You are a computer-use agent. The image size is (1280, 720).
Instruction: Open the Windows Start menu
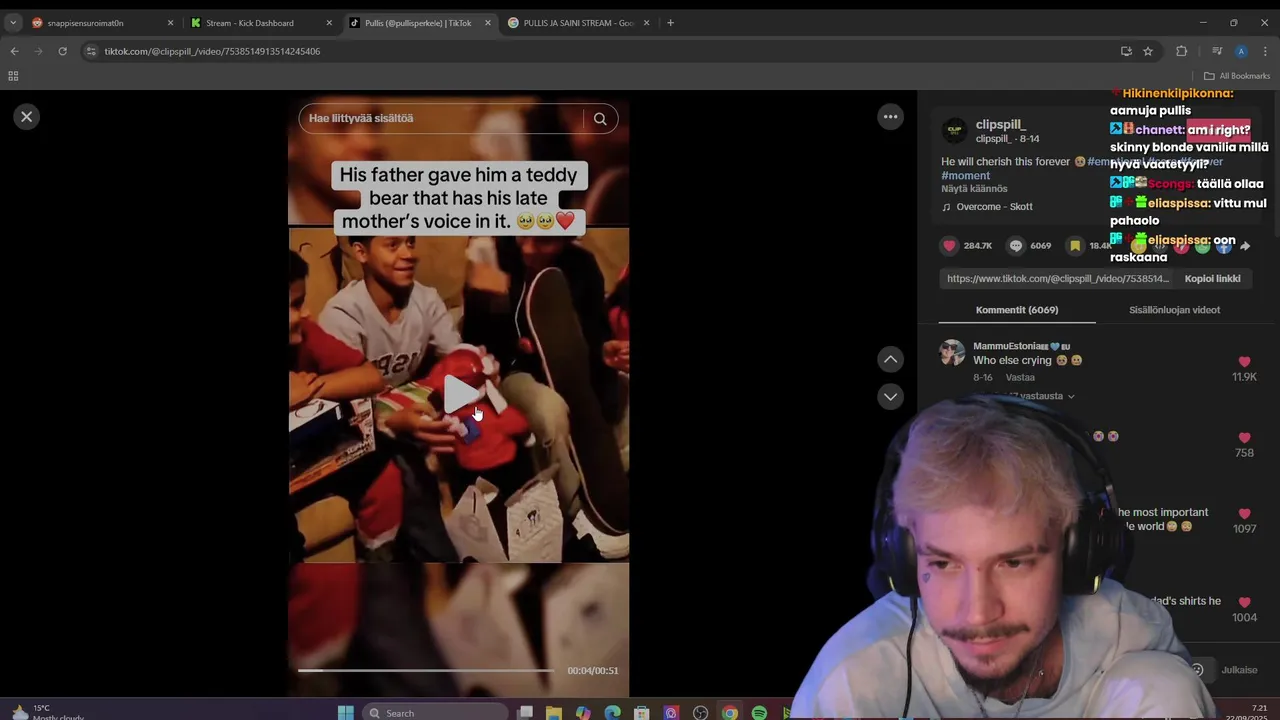pos(346,712)
